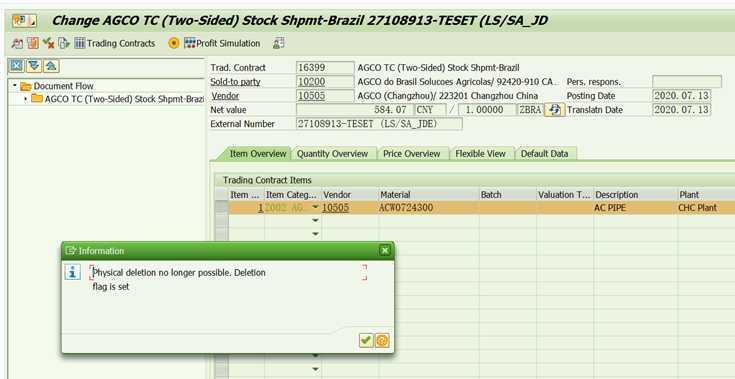Click the Information dialog title icon
Screen dimensions: 735x379
click(70, 251)
